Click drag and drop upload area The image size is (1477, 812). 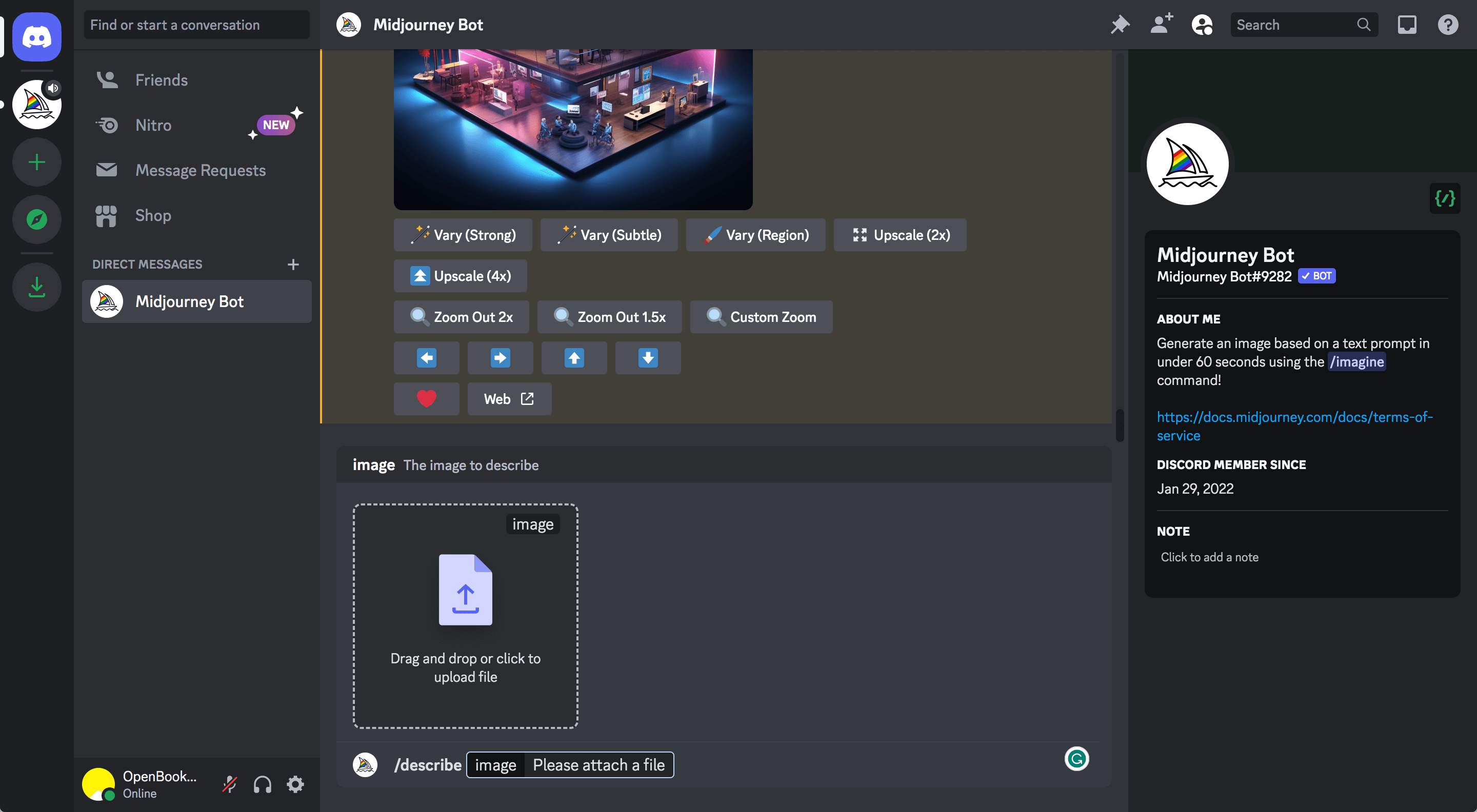465,616
